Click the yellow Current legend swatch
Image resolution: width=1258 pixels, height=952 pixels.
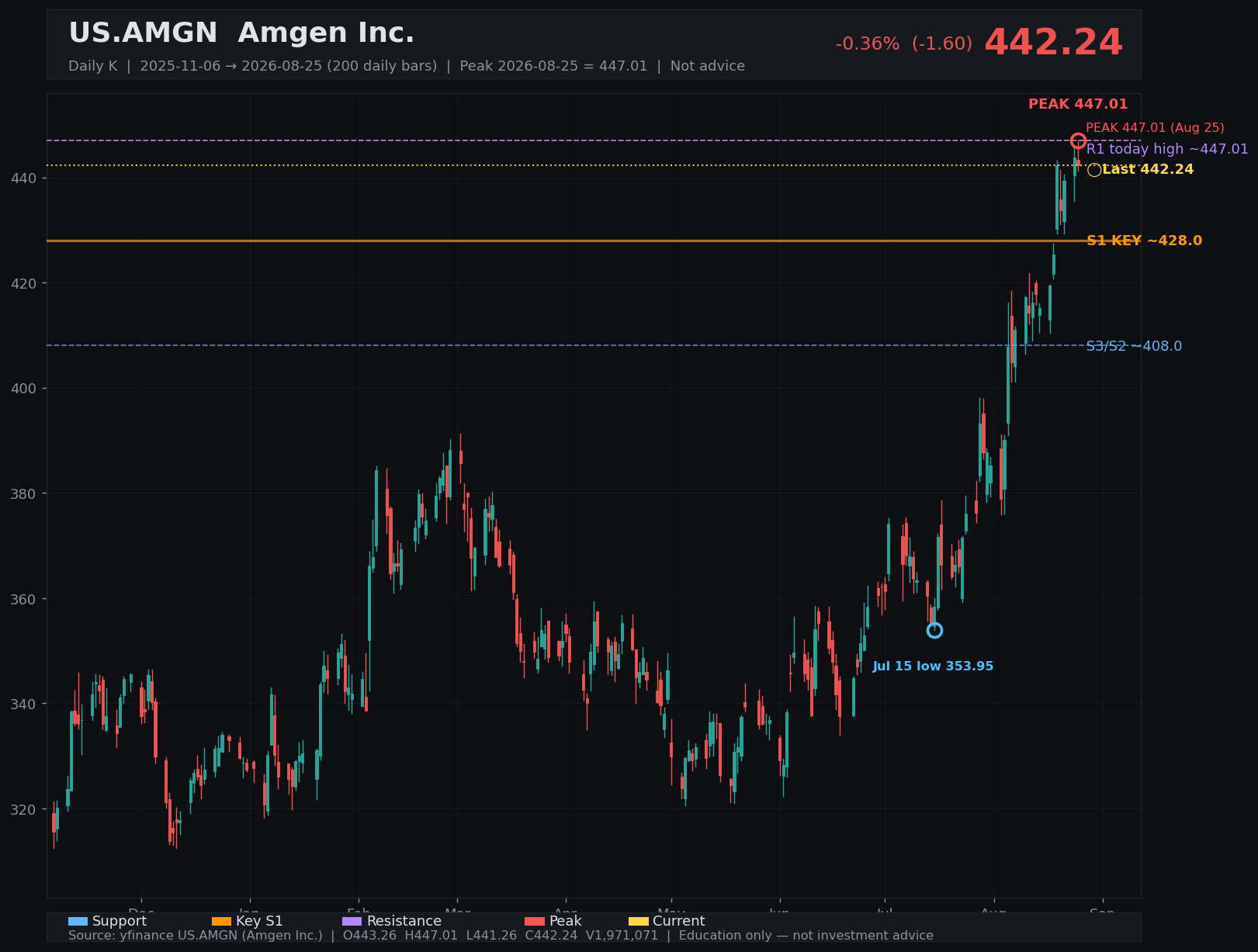[x=639, y=921]
